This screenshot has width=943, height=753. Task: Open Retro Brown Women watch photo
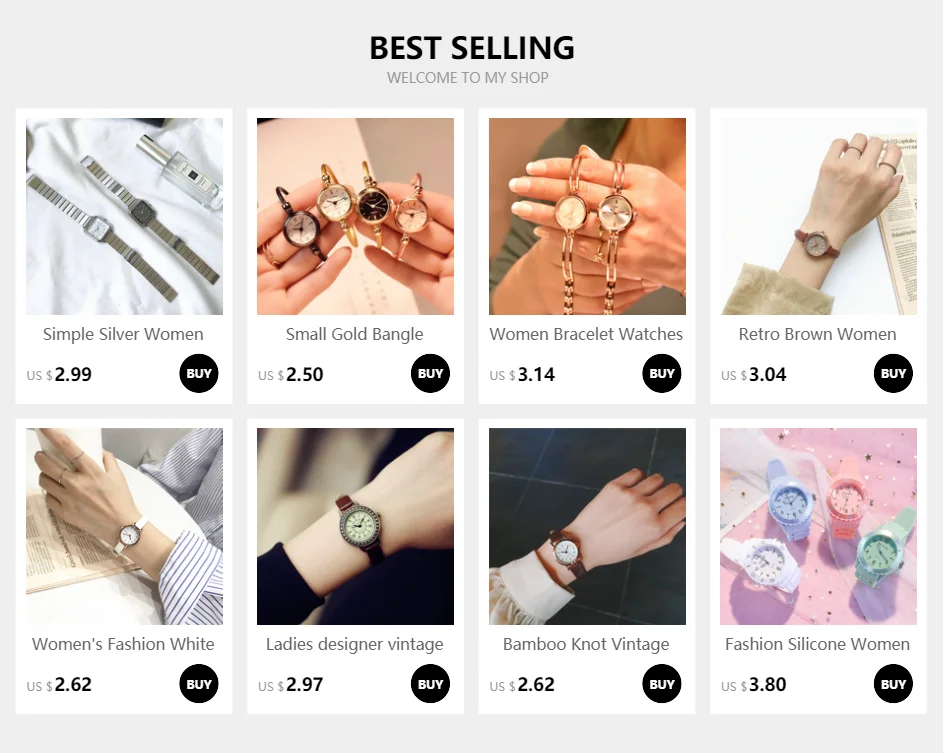click(x=819, y=217)
